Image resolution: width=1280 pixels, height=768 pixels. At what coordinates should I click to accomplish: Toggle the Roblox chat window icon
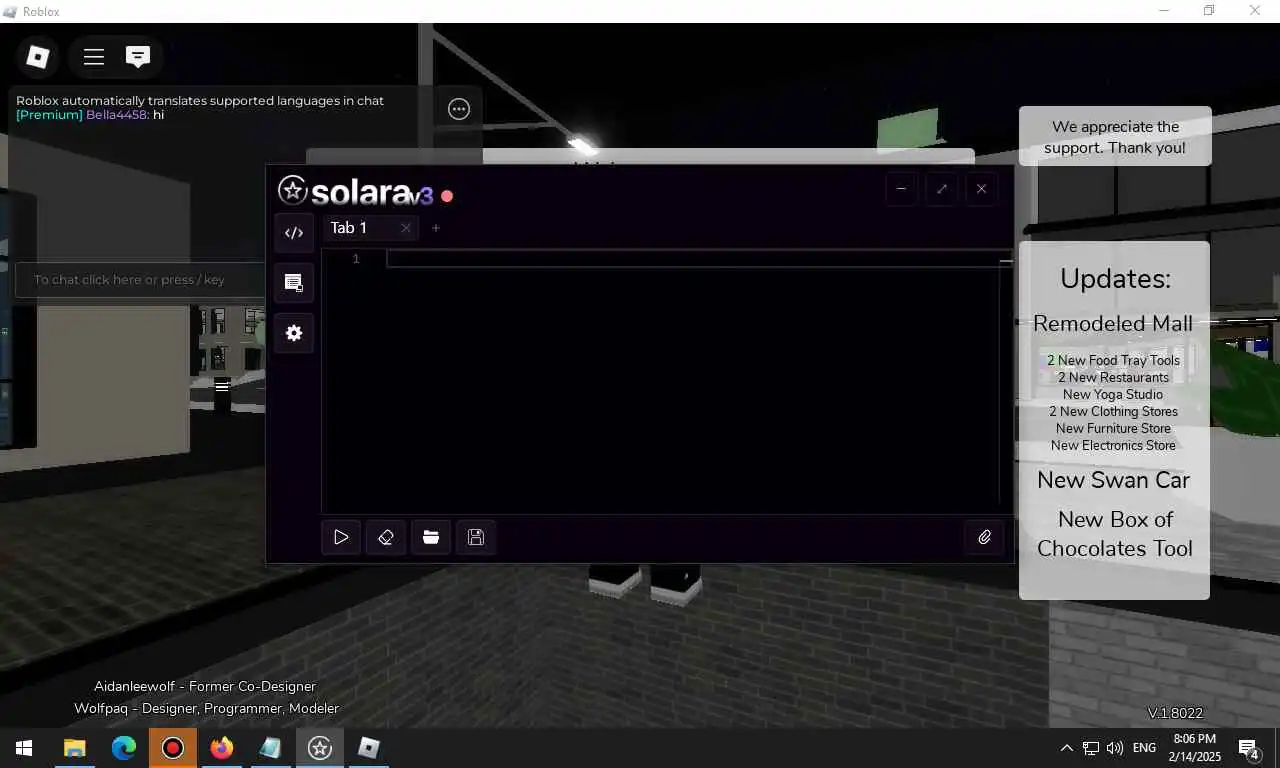(138, 56)
